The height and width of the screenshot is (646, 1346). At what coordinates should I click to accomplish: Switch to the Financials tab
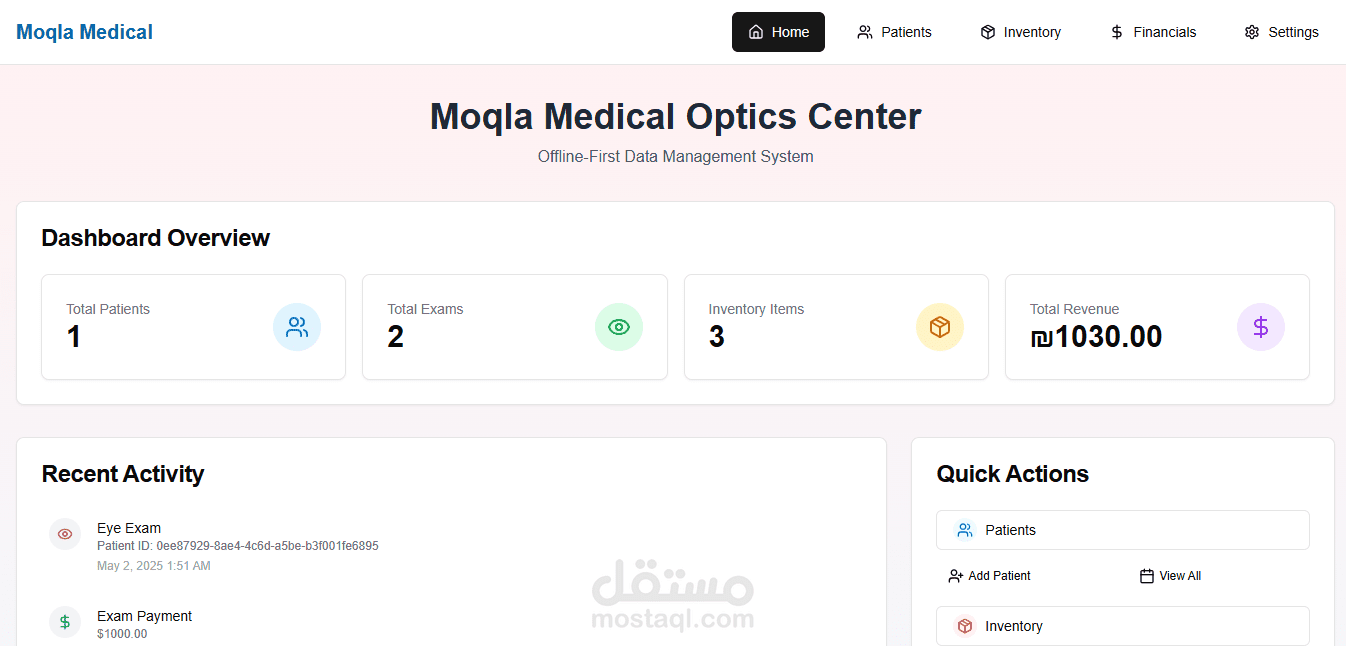(1153, 32)
